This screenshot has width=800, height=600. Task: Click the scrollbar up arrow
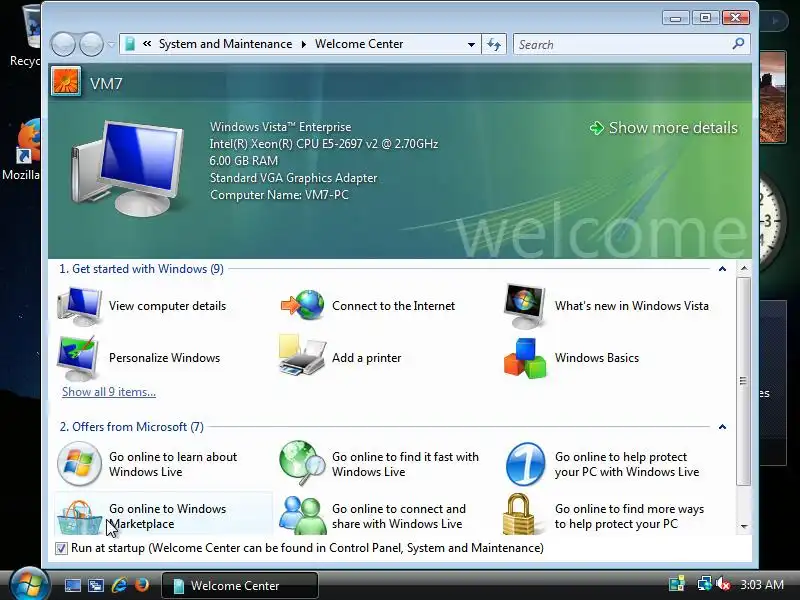744,268
